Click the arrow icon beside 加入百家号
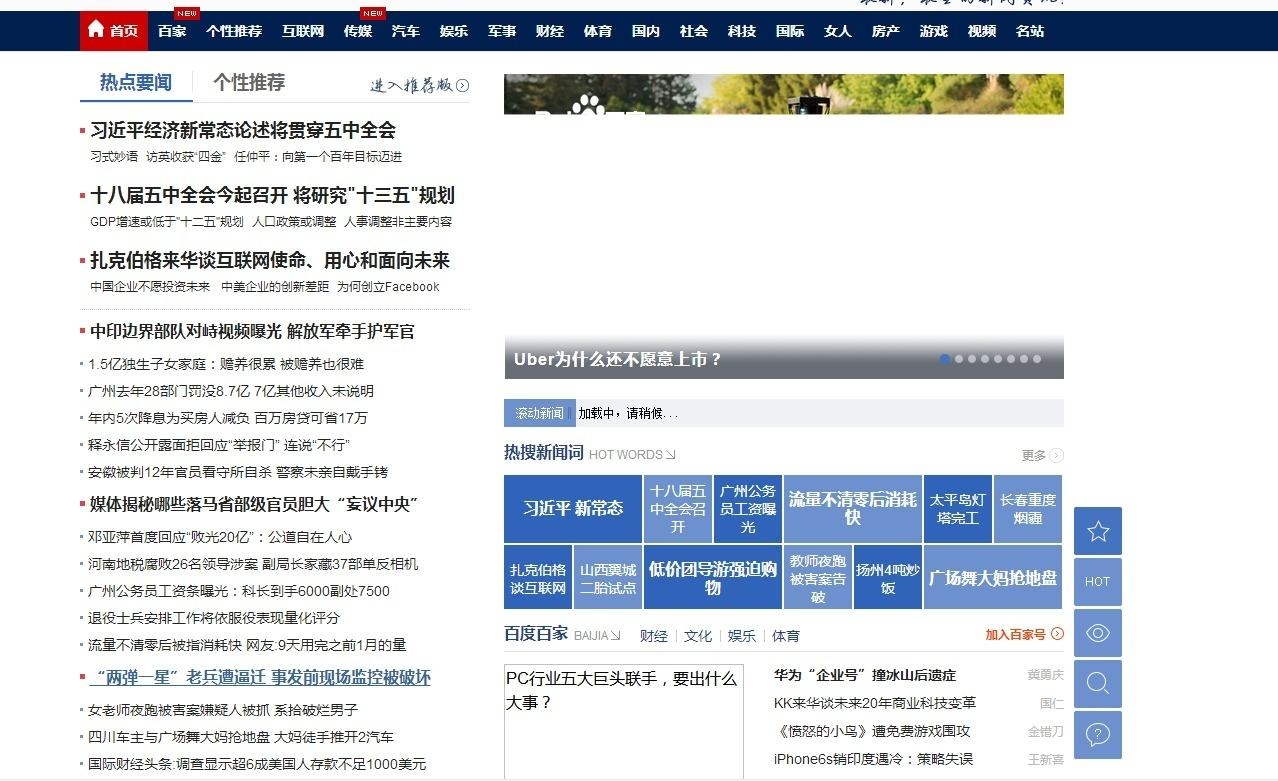The image size is (1278, 781). coord(1057,634)
